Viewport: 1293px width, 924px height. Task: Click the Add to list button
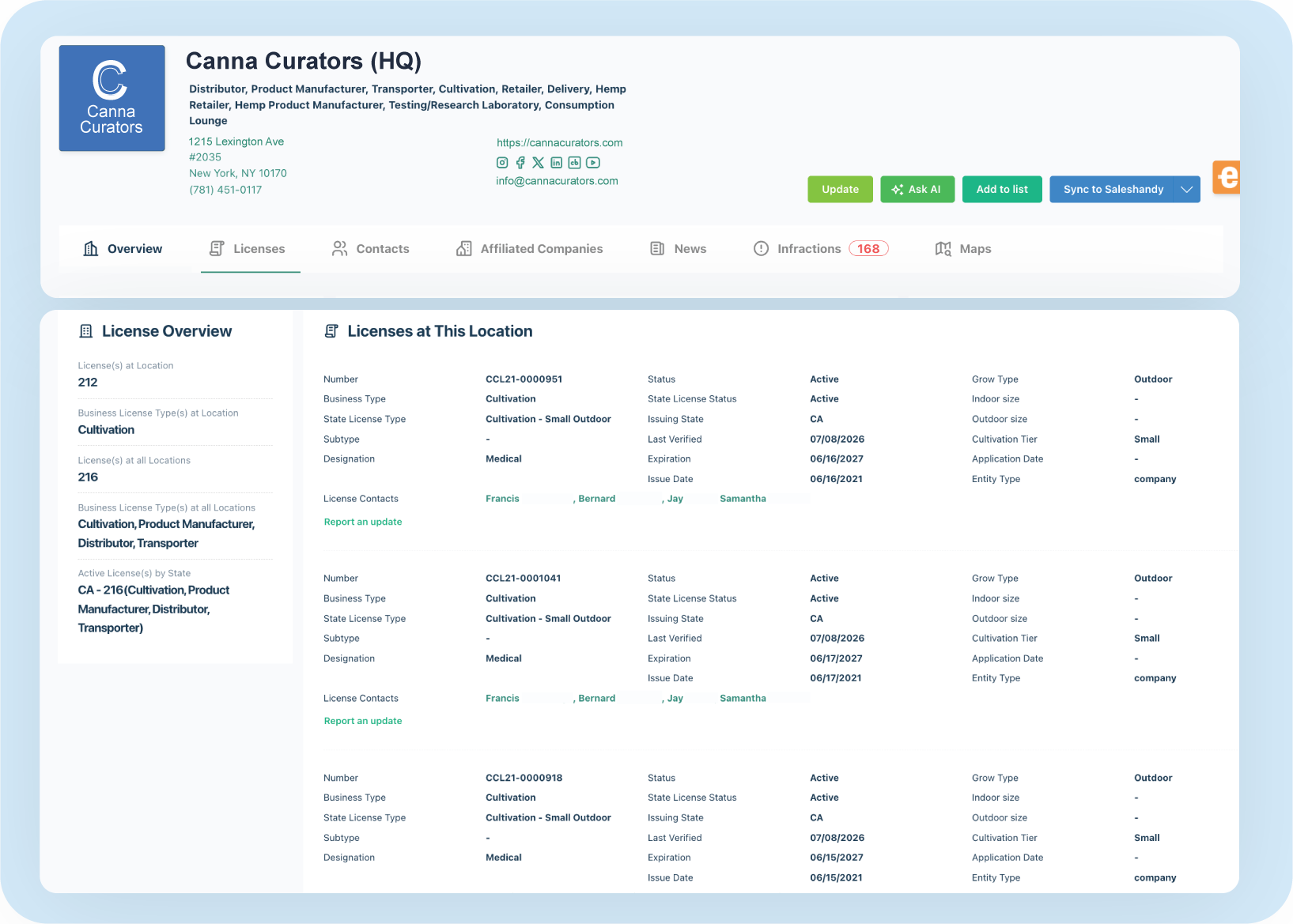1002,190
